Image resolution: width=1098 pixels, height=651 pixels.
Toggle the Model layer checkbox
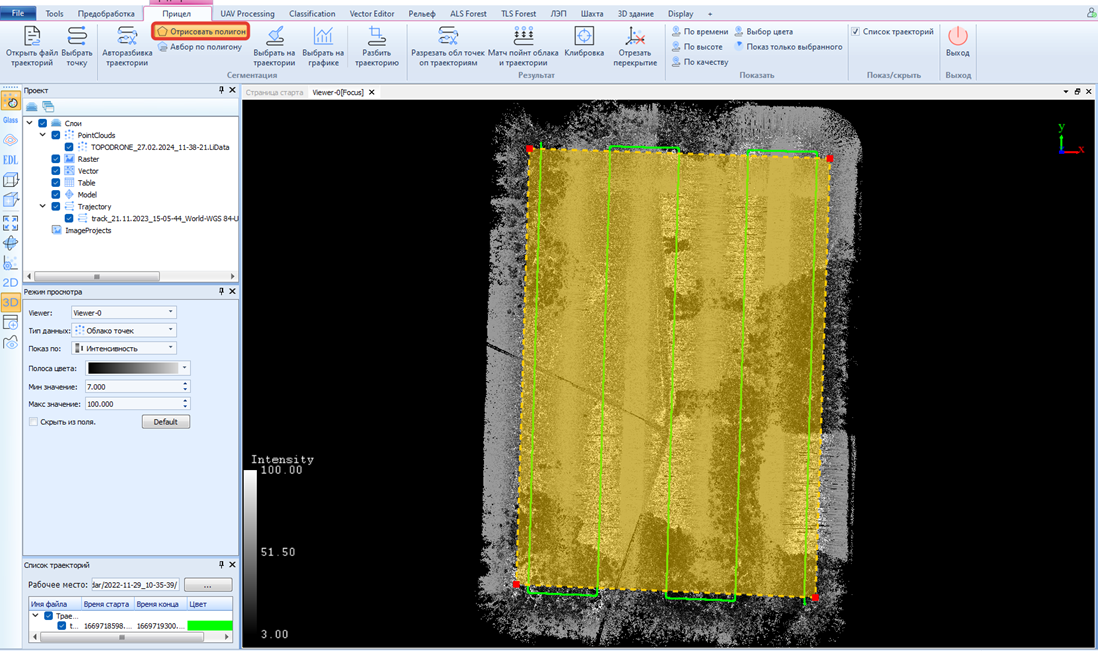56,195
